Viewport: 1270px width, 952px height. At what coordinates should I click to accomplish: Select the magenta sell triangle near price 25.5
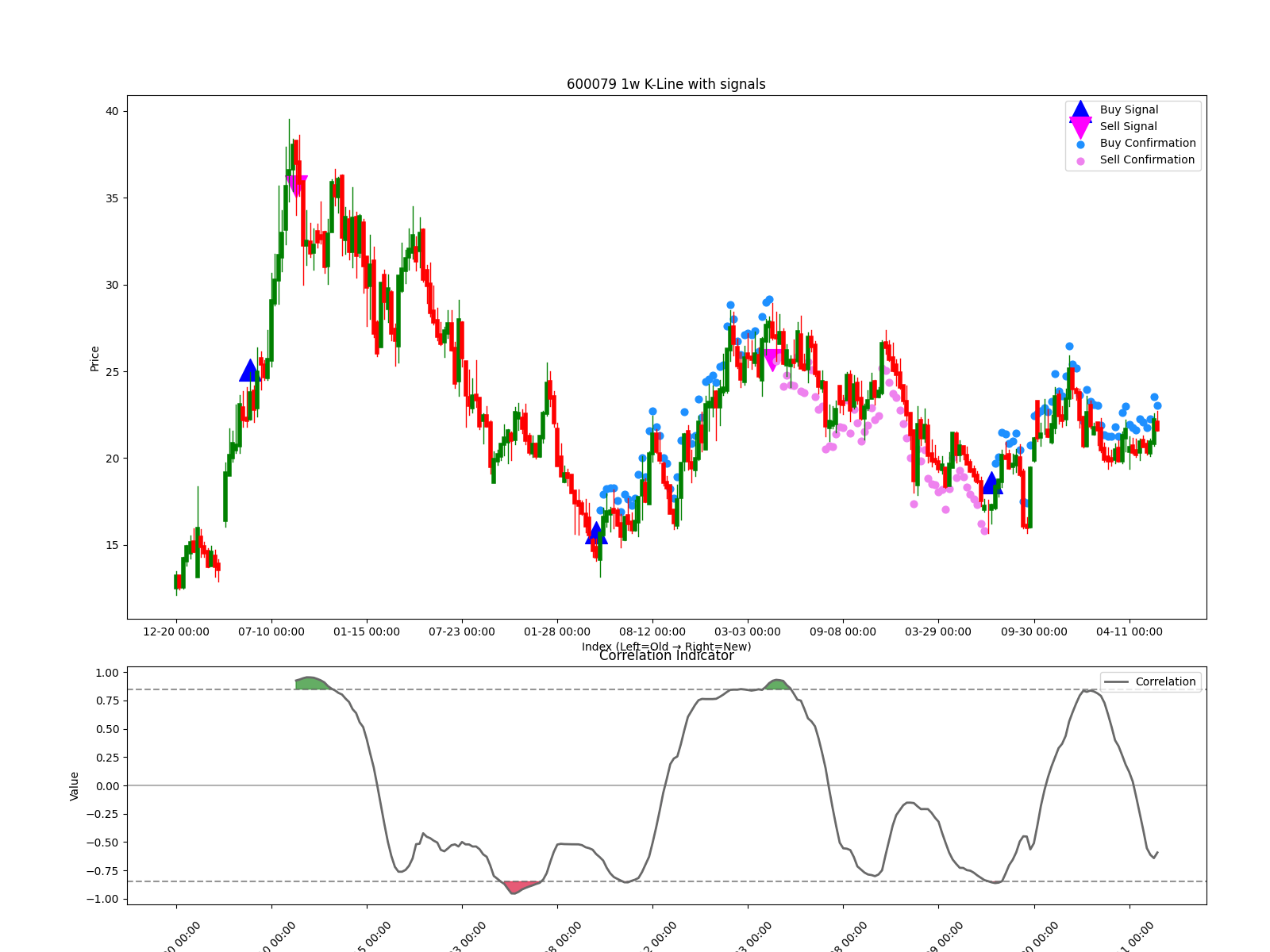coord(771,361)
